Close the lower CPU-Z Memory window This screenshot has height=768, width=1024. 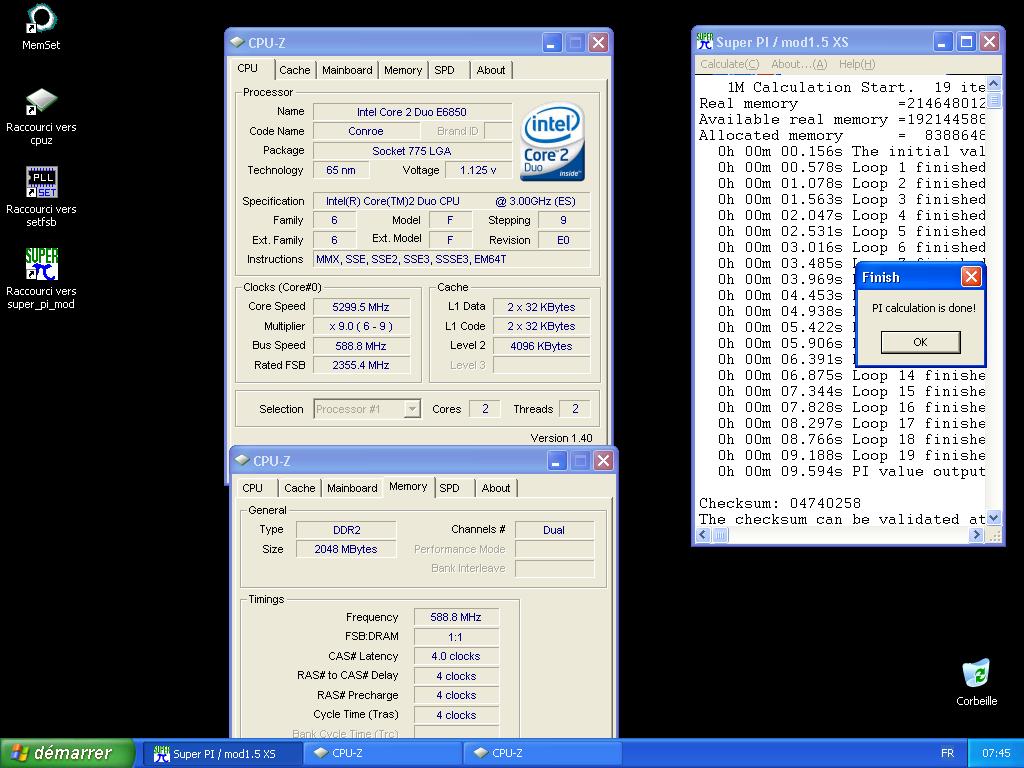click(x=603, y=461)
